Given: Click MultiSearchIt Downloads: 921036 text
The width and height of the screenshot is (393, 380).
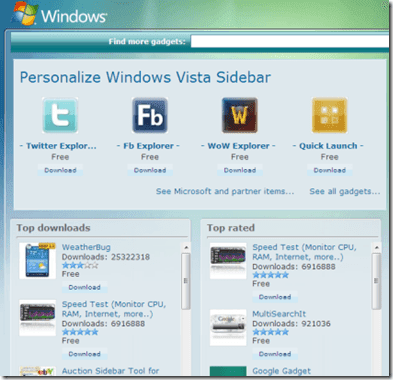Looking at the screenshot, I should [291, 324].
